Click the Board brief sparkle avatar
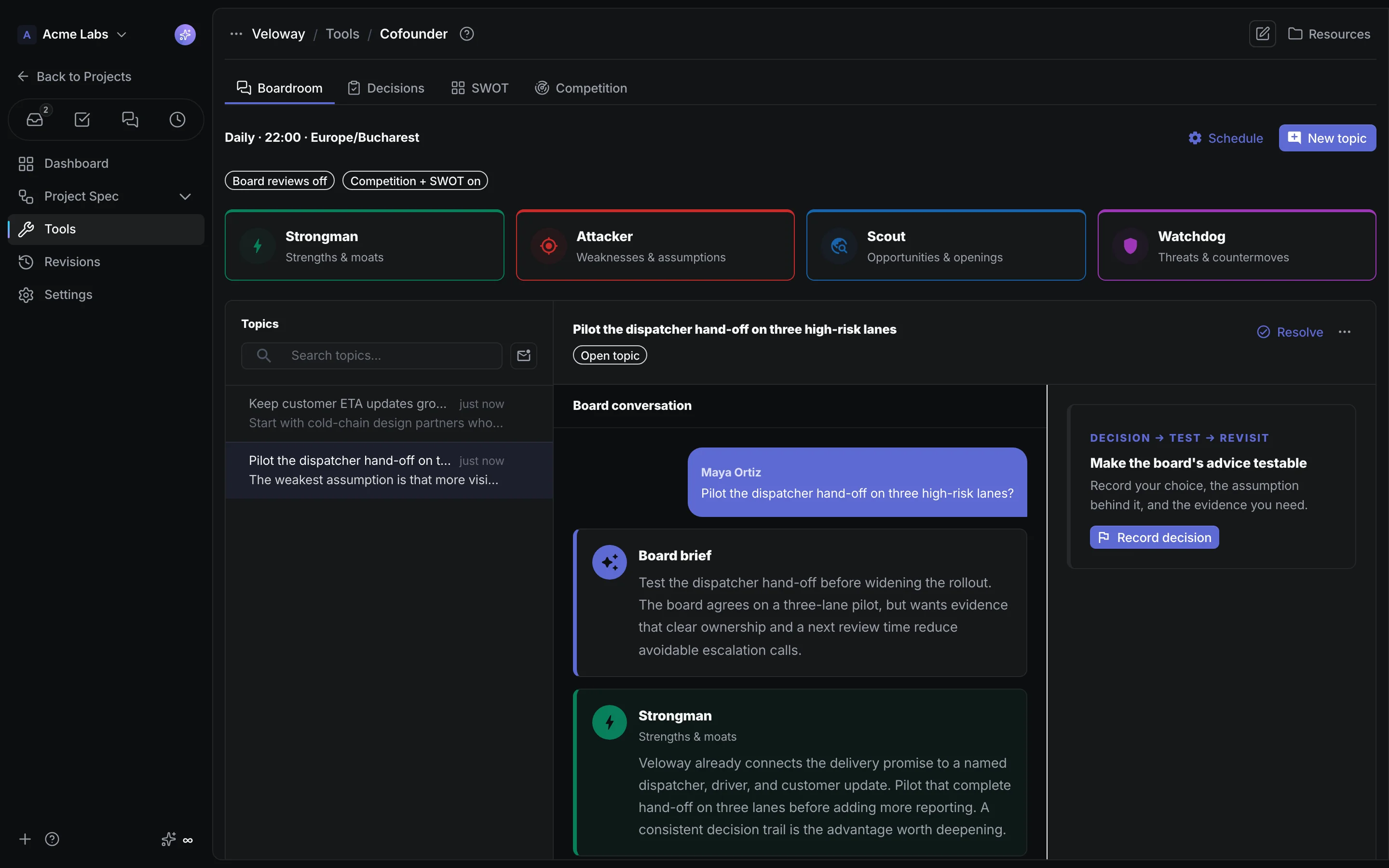1389x868 pixels. pos(610,562)
